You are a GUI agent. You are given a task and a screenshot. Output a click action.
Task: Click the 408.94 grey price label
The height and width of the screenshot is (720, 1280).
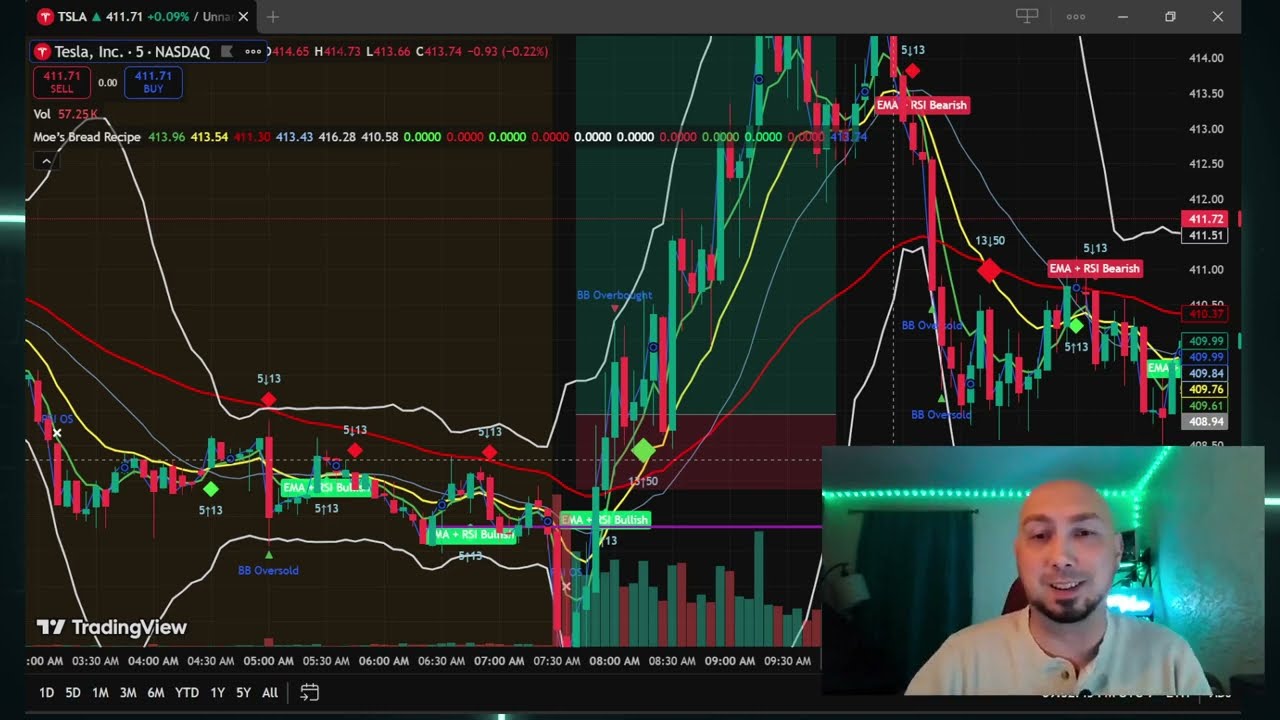tap(1207, 422)
